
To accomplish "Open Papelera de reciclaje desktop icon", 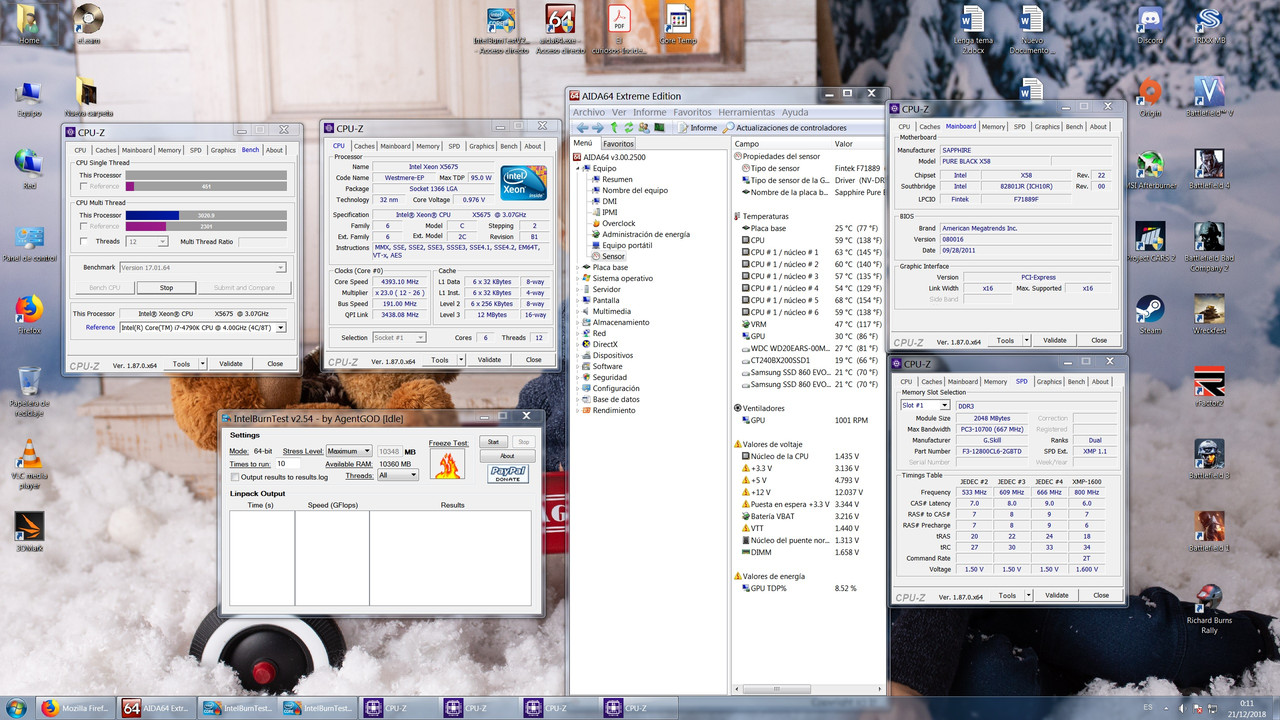I will [29, 392].
